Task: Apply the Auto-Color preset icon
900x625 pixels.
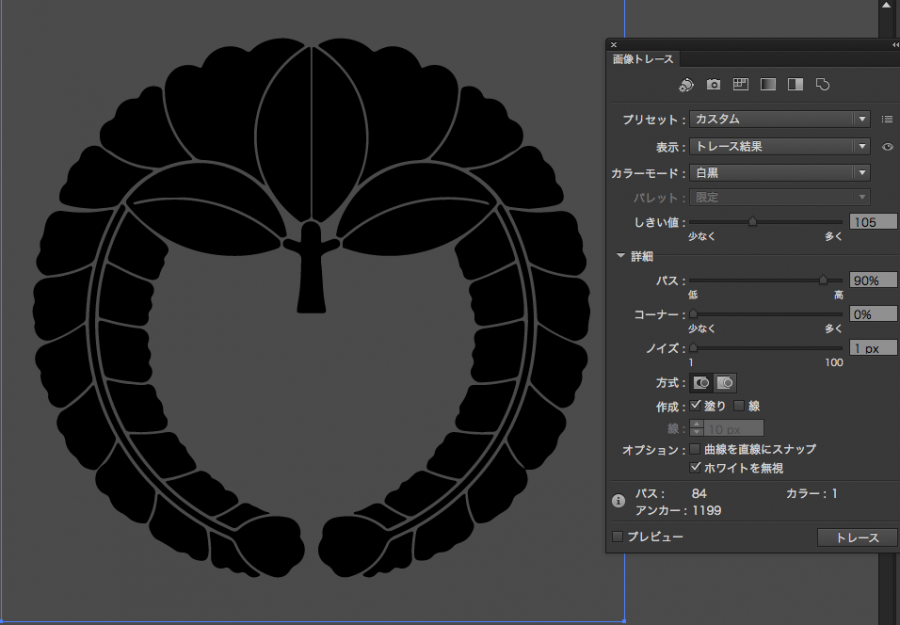Action: (686, 85)
